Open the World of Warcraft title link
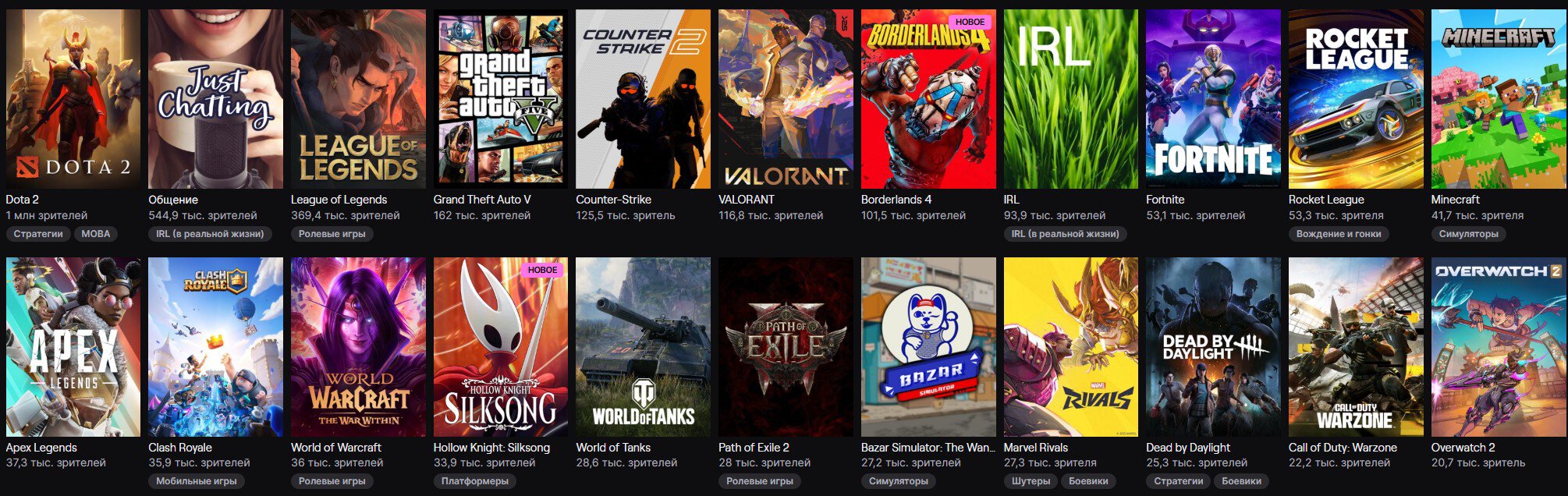 tap(336, 448)
